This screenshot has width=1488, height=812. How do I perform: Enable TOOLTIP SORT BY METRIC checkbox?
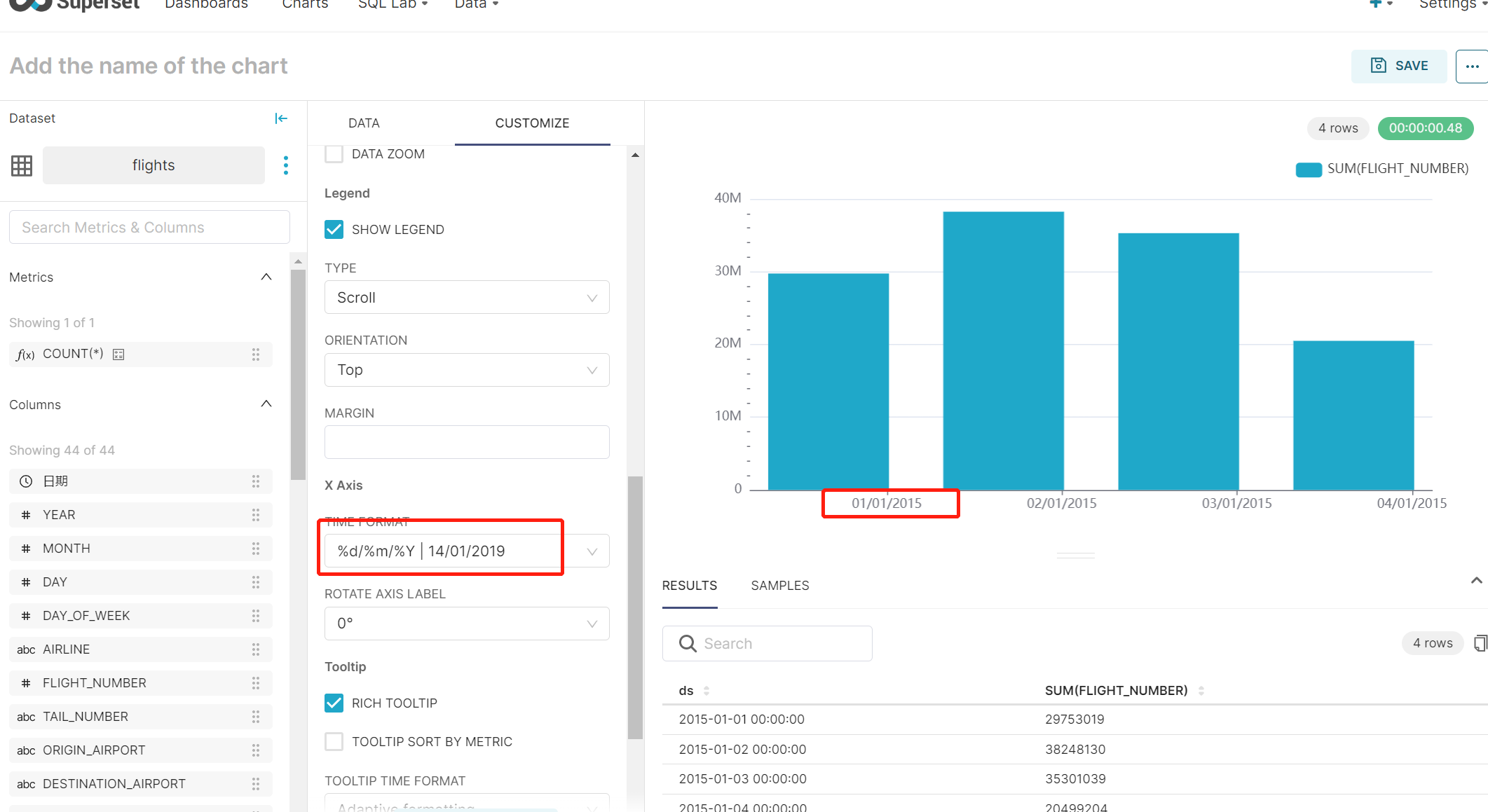click(x=334, y=741)
